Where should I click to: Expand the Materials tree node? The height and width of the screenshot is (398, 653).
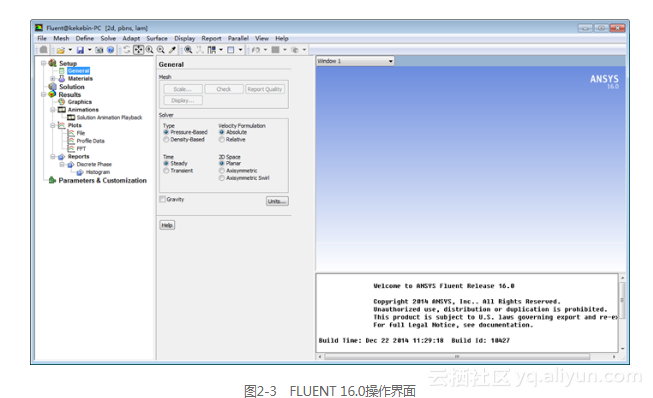pos(52,78)
